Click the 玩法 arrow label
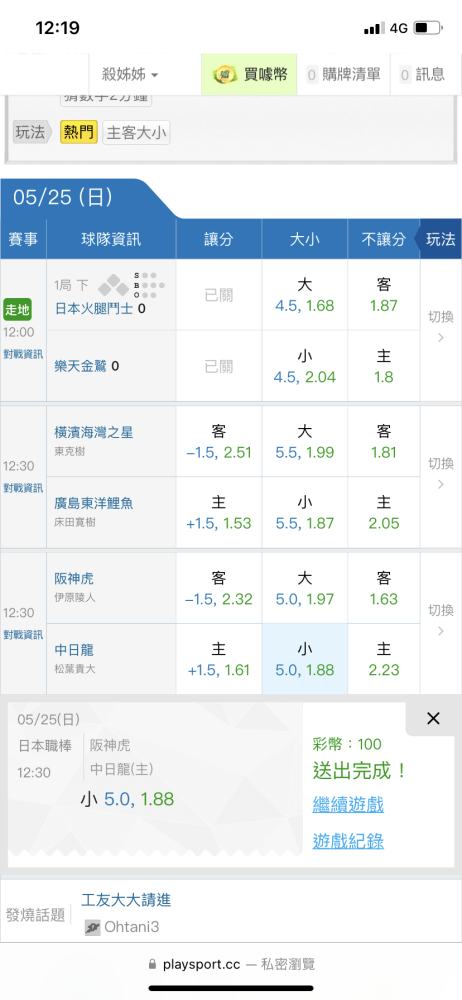 point(30,133)
